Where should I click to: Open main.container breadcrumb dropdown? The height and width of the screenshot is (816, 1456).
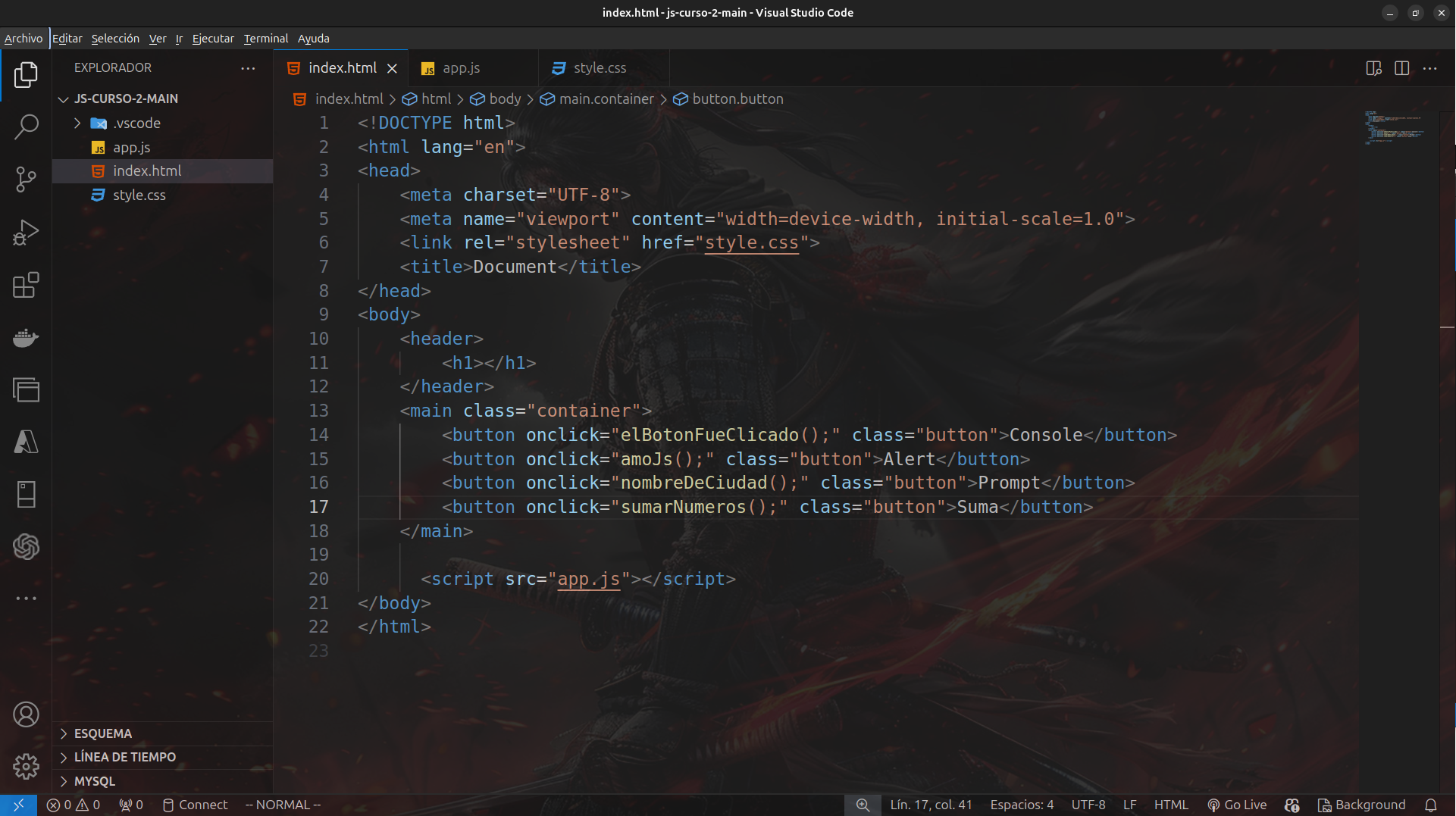[597, 99]
